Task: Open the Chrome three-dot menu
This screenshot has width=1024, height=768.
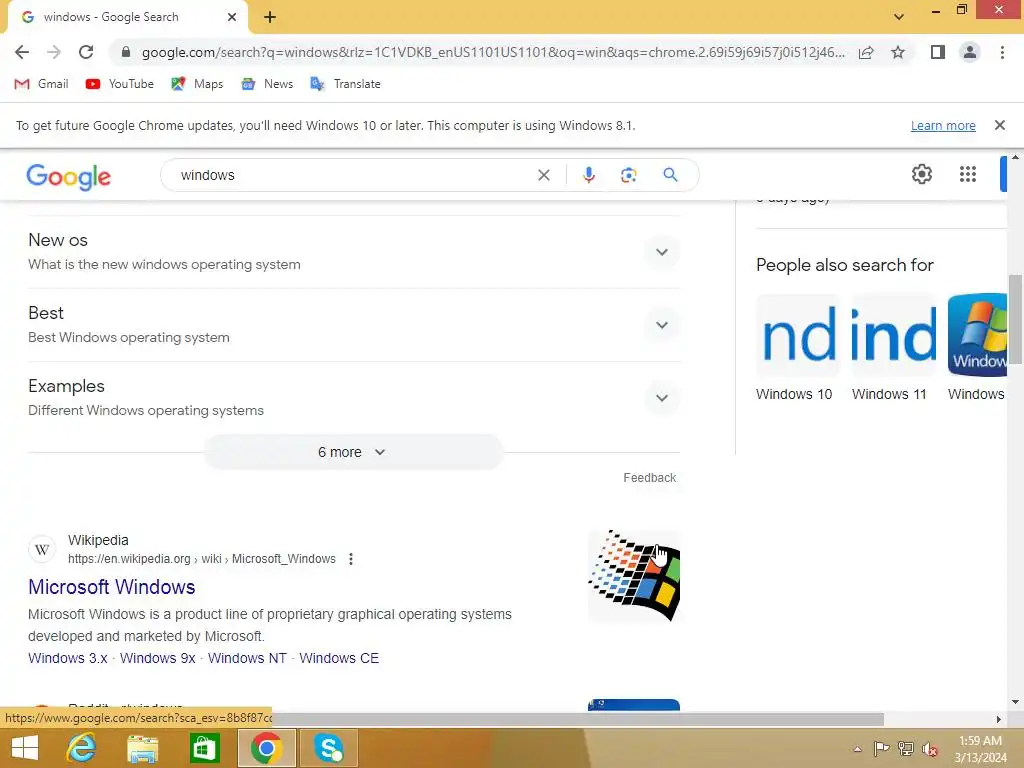Action: point(1002,52)
